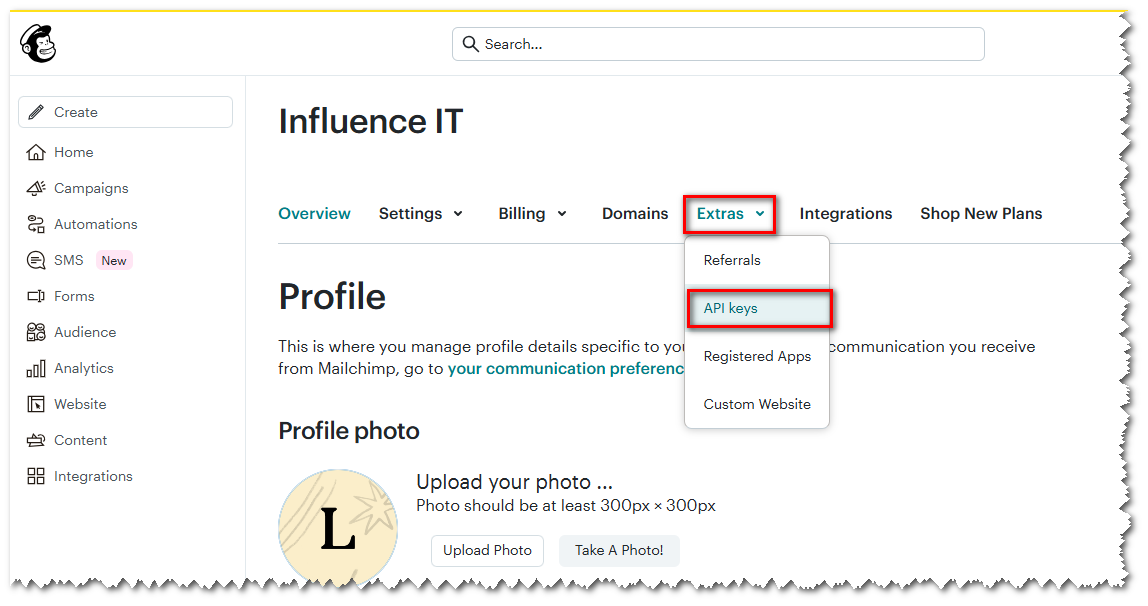Open Website in the sidebar
This screenshot has width=1148, height=606.
coord(81,404)
